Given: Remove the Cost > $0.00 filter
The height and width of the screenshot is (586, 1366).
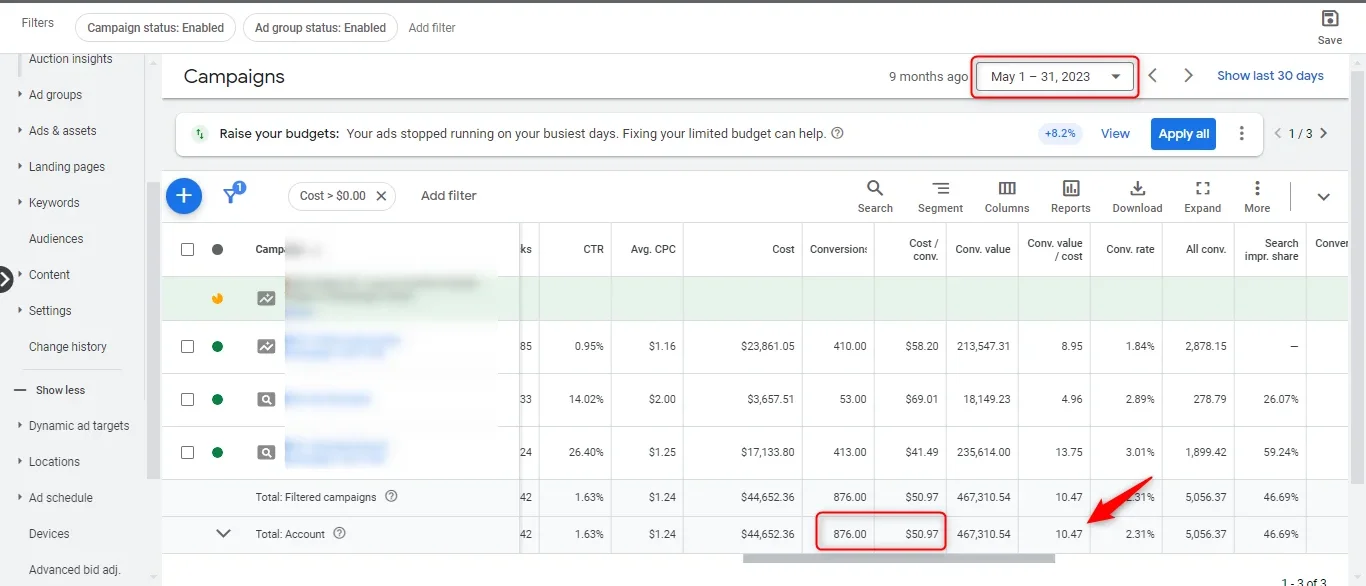Looking at the screenshot, I should click(x=381, y=196).
